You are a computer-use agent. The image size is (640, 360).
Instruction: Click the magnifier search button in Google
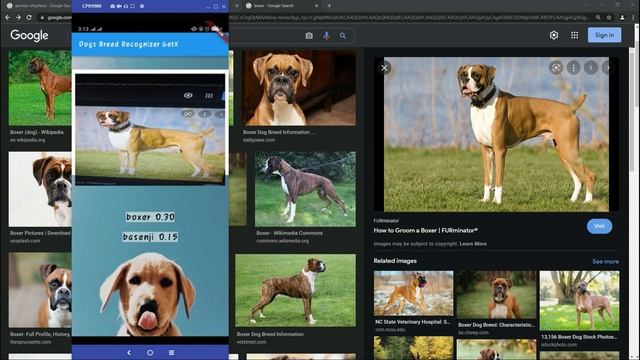[x=343, y=36]
